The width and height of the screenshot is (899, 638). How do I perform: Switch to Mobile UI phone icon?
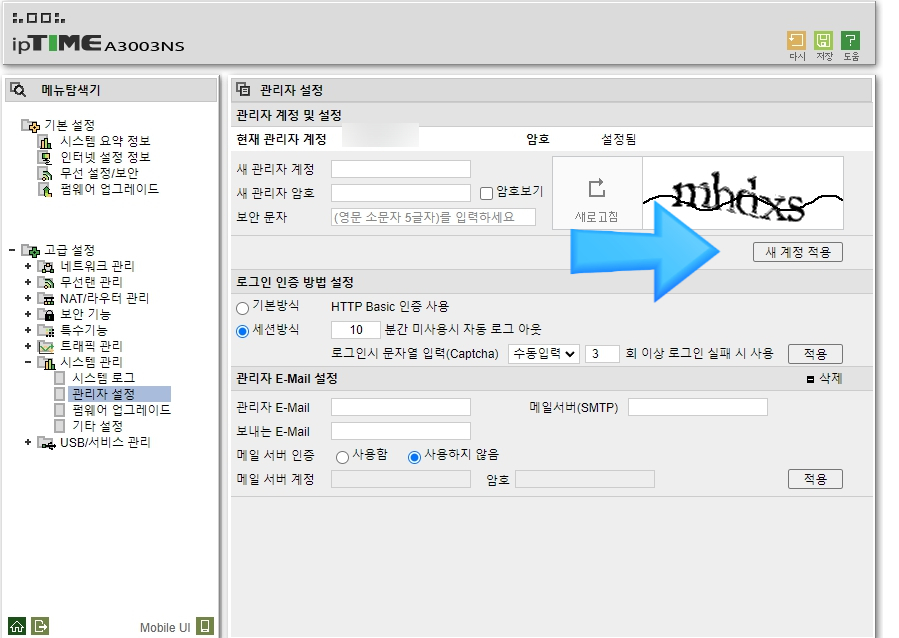click(x=205, y=626)
